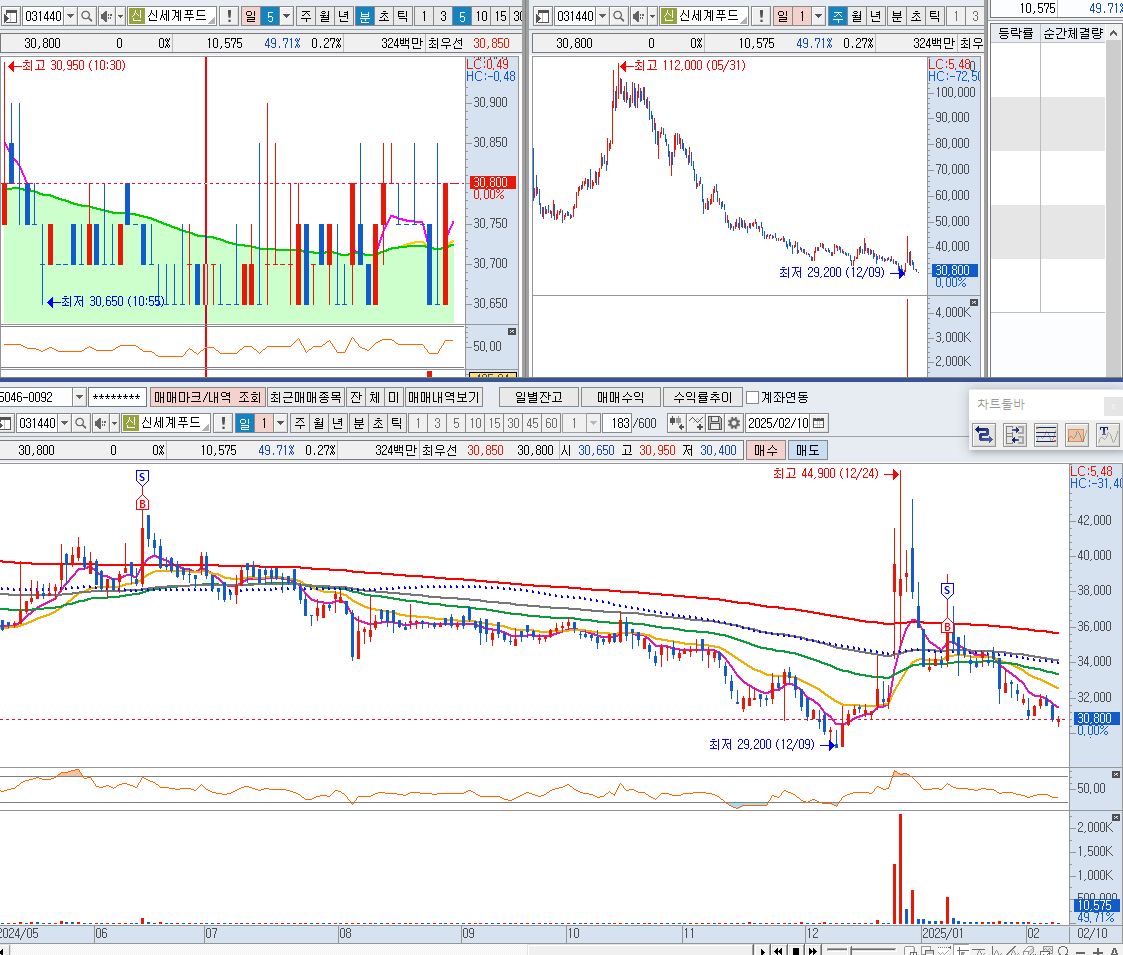Click the 매도 sell button
The height and width of the screenshot is (955, 1123).
tap(808, 450)
